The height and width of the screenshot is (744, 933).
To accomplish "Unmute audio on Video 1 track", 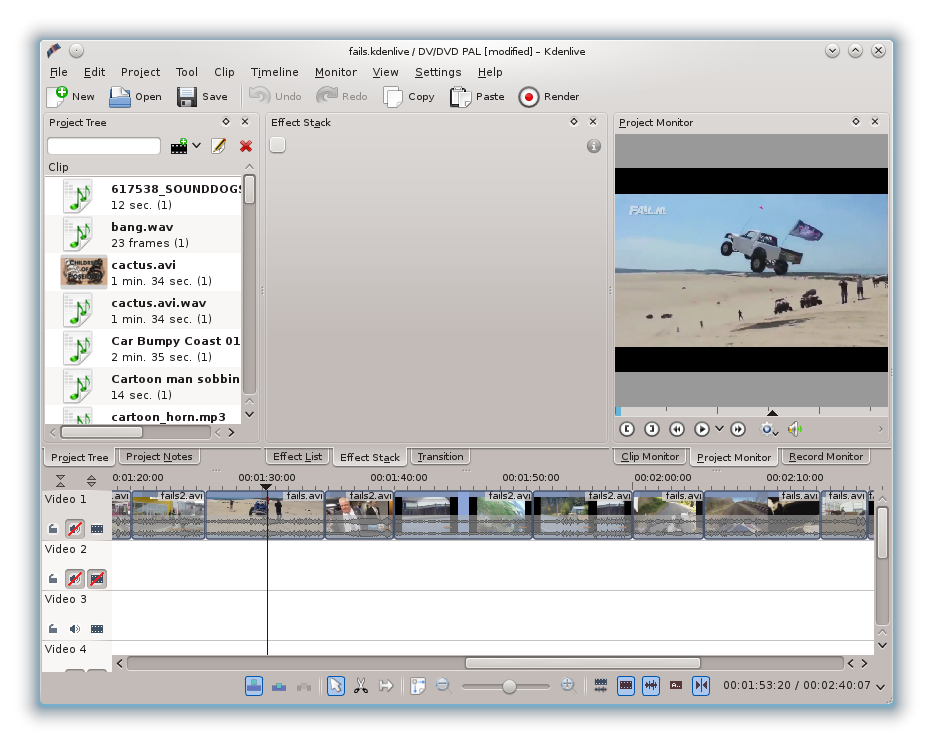I will [x=75, y=528].
